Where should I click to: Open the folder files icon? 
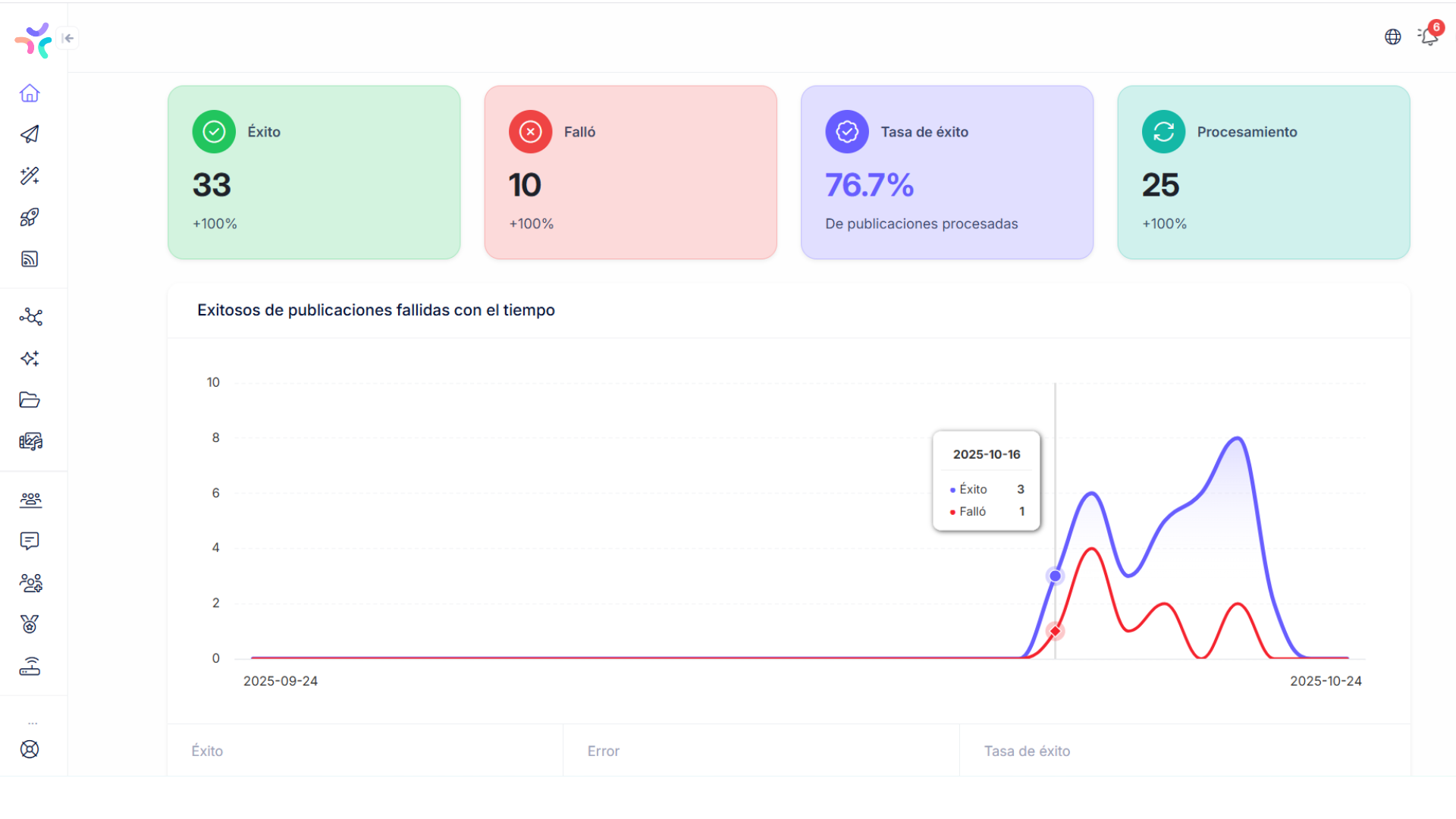(30, 400)
